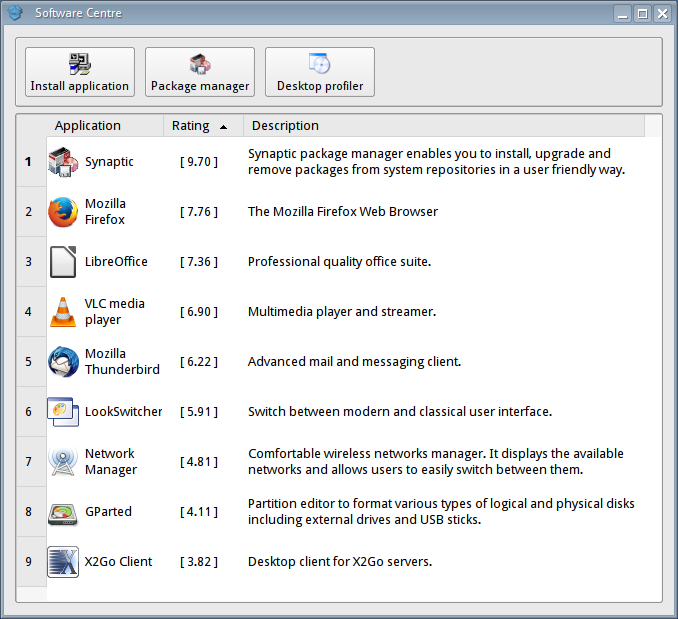This screenshot has width=678, height=619.
Task: Click the rating value [ 6.90 ]
Action: click(x=199, y=312)
